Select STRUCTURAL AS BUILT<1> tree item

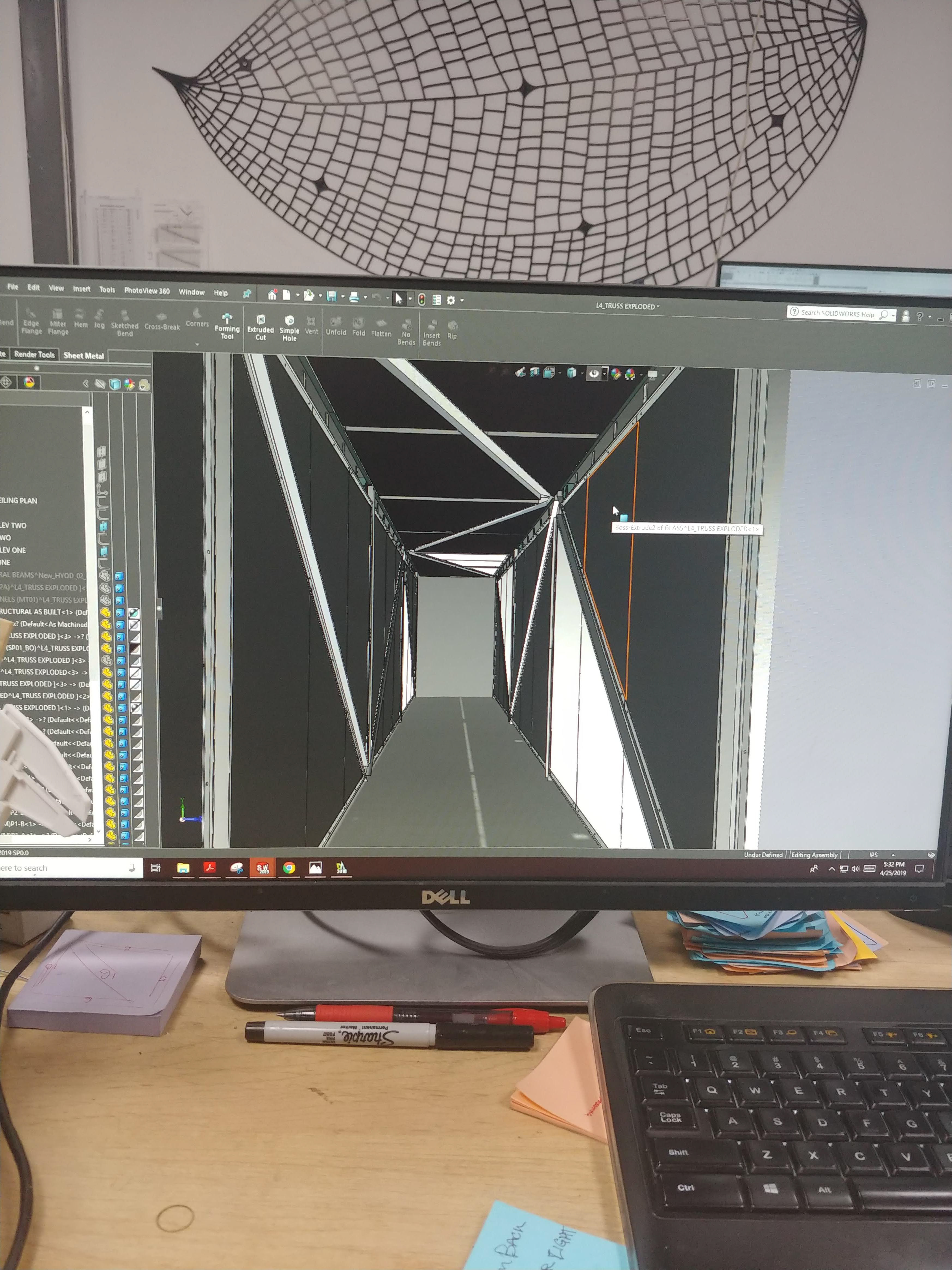[x=44, y=612]
